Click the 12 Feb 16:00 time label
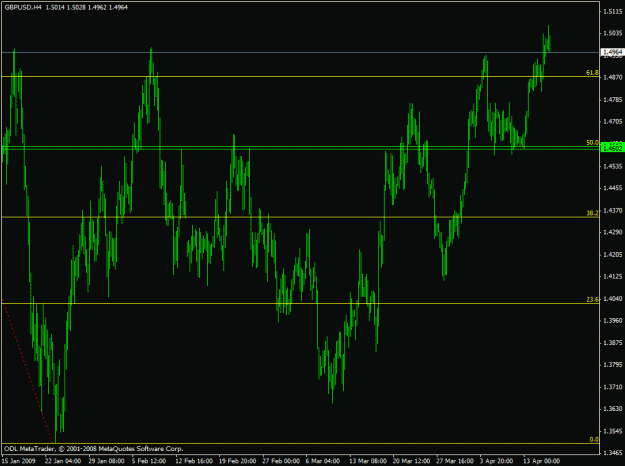 click(194, 461)
